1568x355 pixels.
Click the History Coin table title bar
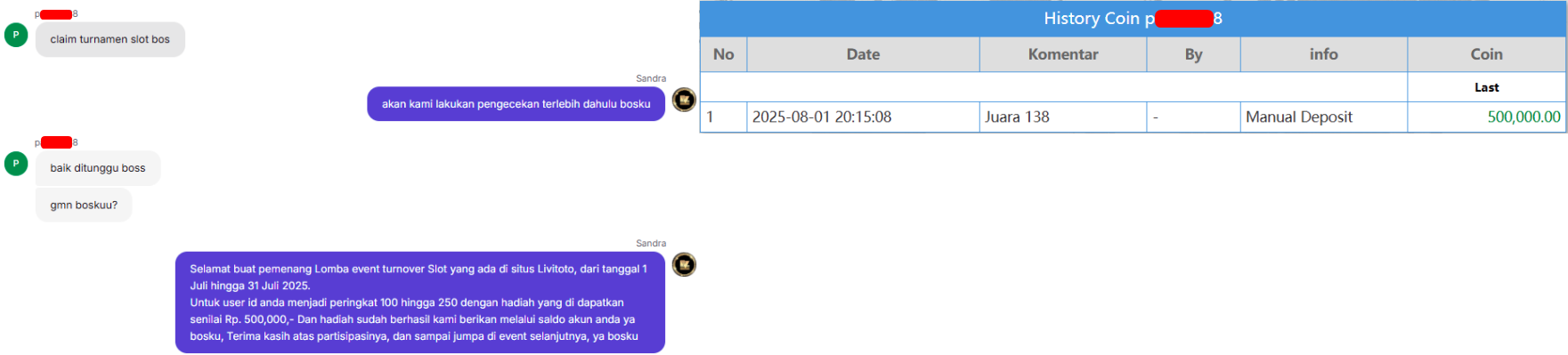(1133, 19)
